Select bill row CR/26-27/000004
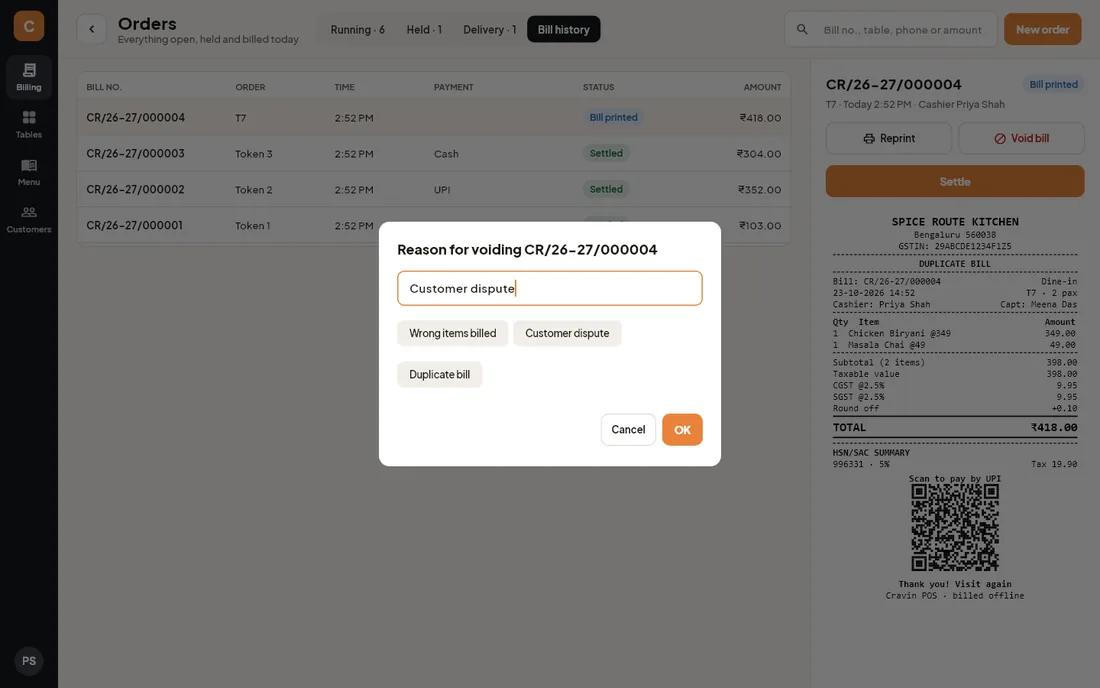 pos(434,118)
